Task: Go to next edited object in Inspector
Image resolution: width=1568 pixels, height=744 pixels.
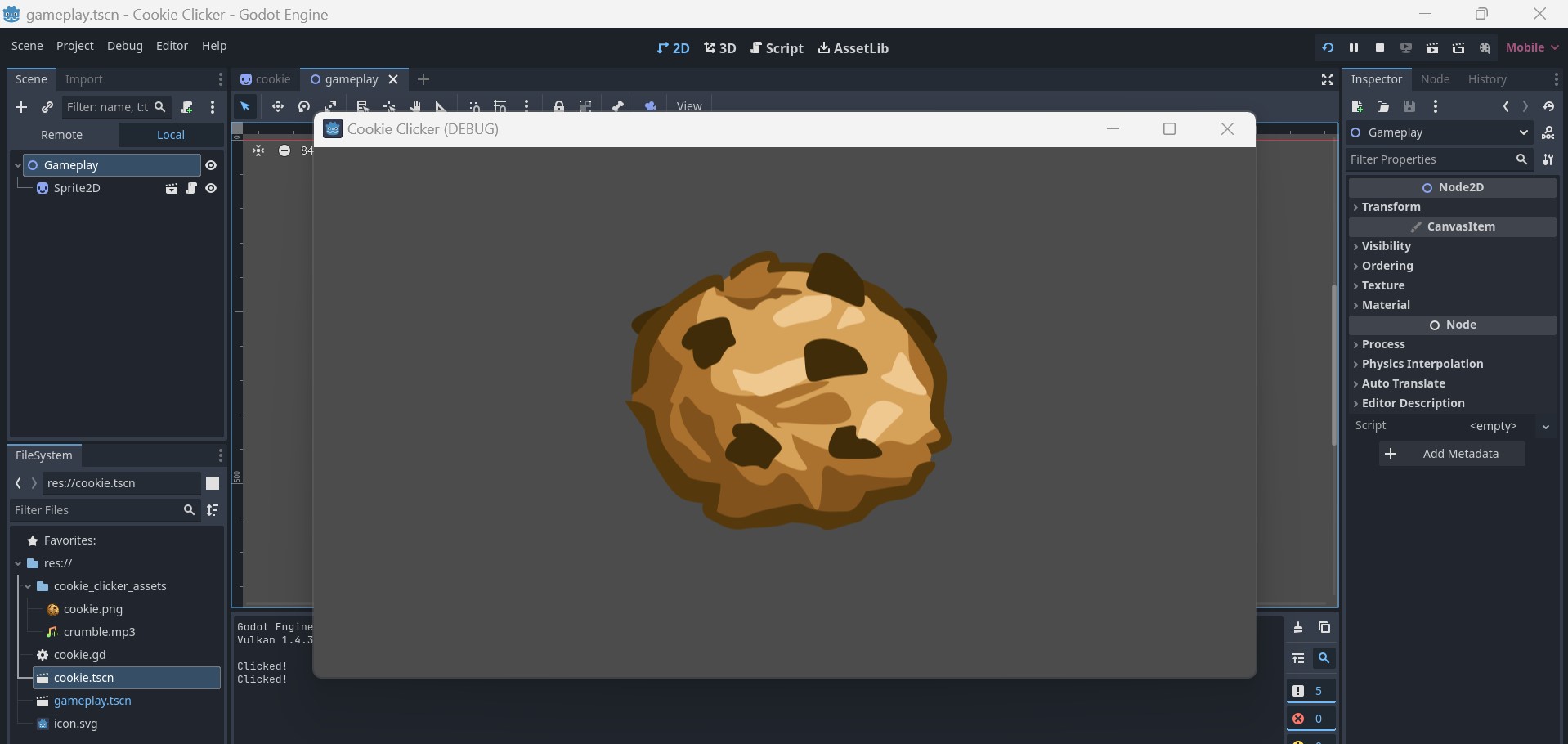Action: click(1525, 107)
